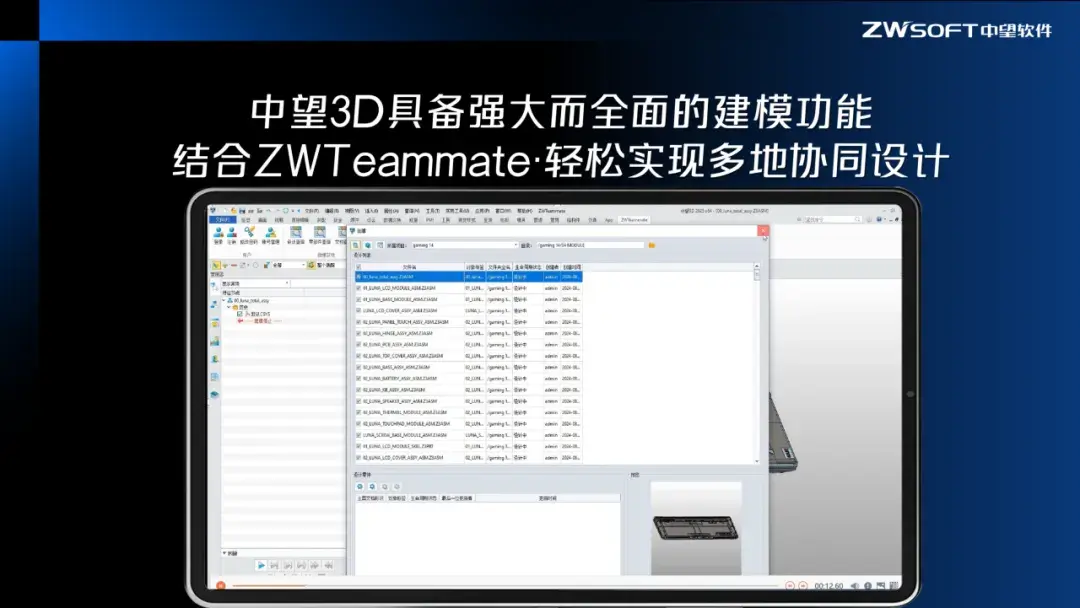Click the last playback button in bottom panel
The height and width of the screenshot is (608, 1080).
tap(329, 565)
